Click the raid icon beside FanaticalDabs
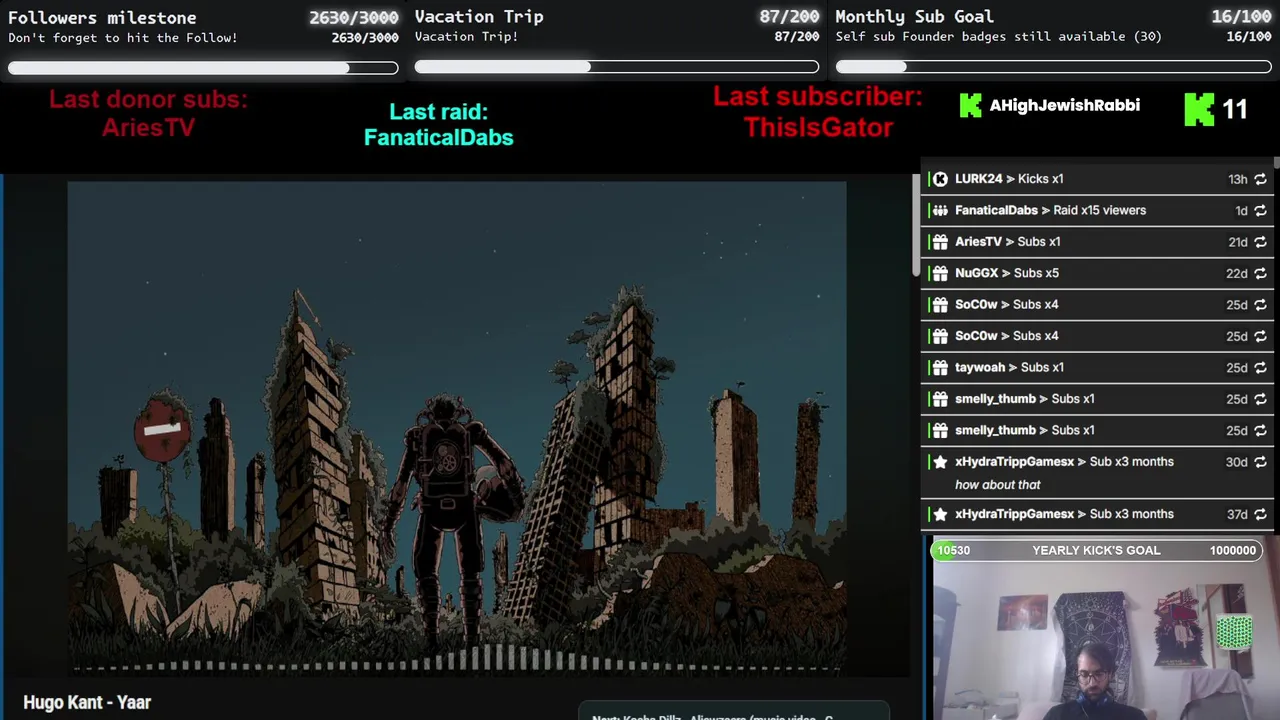The image size is (1280, 720). 940,210
